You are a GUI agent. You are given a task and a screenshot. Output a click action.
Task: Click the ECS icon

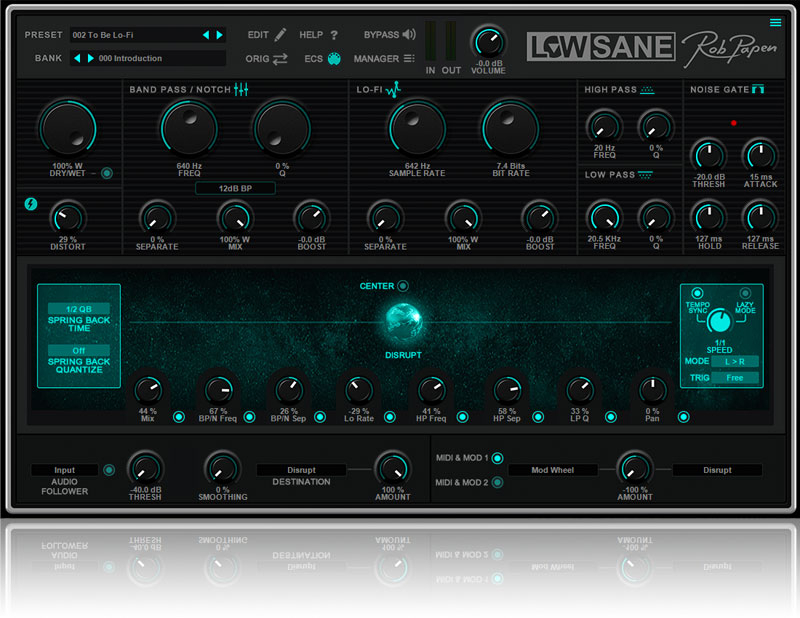pyautogui.click(x=335, y=59)
